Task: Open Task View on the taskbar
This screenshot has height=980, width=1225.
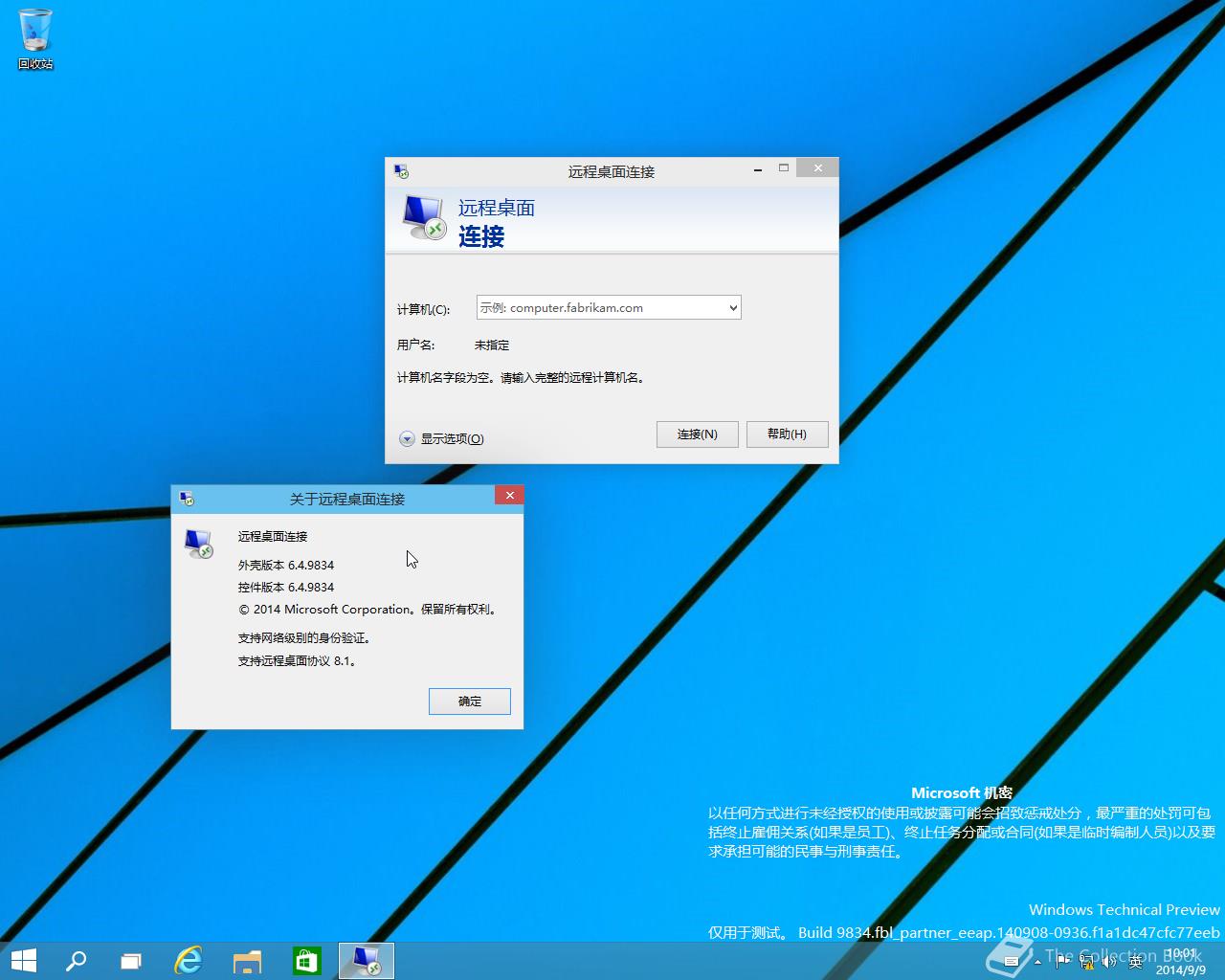Action: [x=131, y=961]
